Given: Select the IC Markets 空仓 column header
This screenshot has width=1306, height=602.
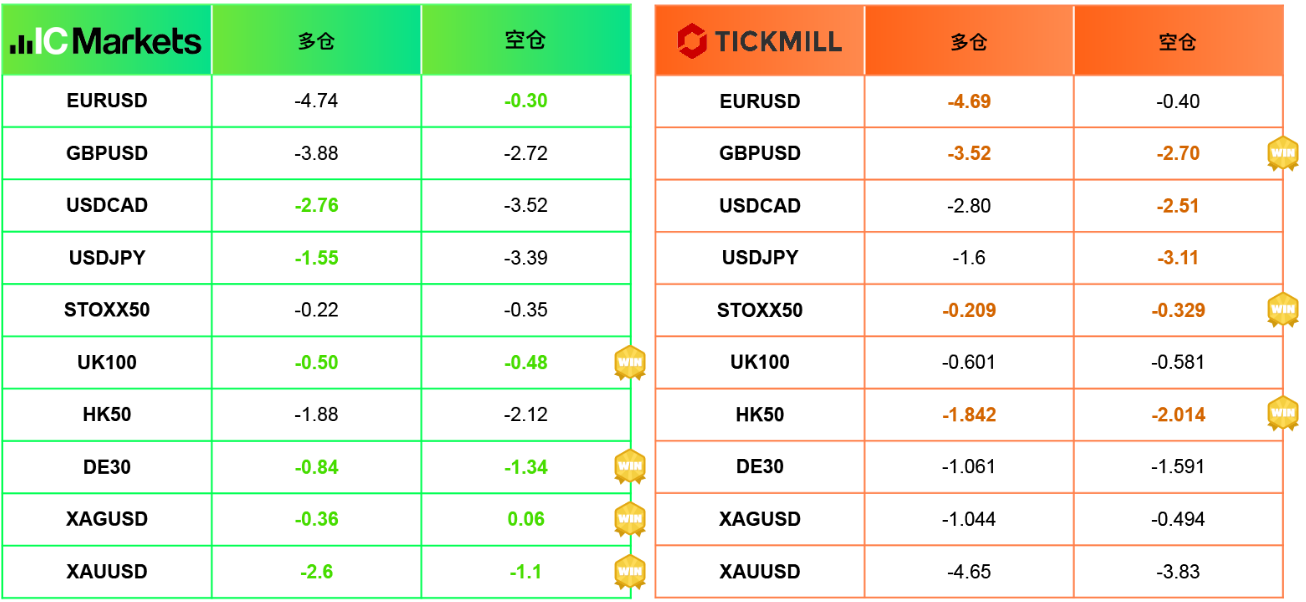Looking at the screenshot, I should 526,40.
